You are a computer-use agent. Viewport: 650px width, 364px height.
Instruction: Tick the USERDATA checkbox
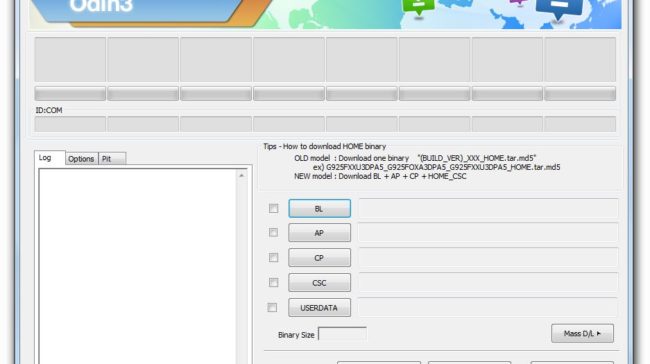point(272,307)
